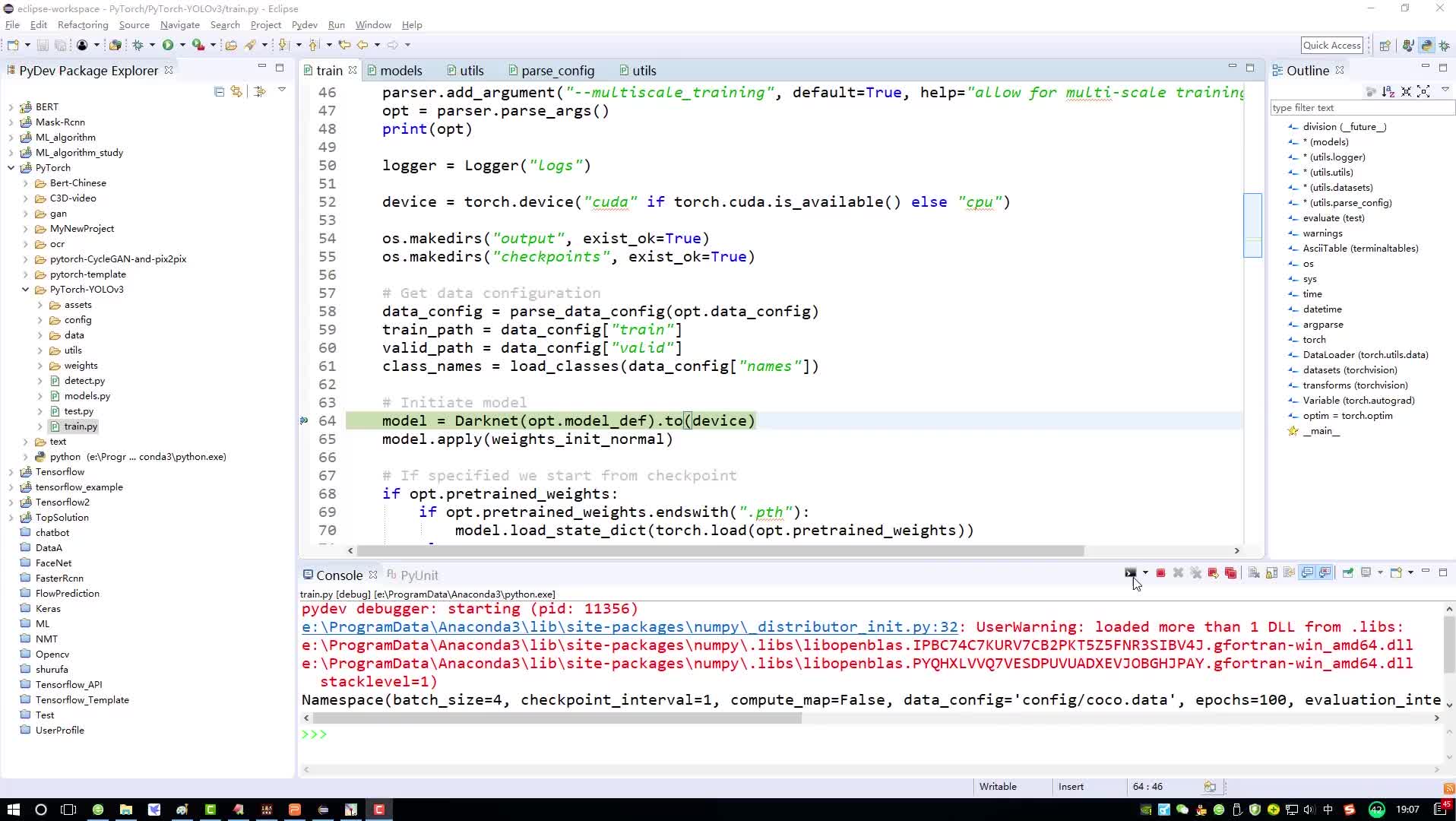Expand the BERT project
Screen dimensions: 1456x821
pos(11,107)
